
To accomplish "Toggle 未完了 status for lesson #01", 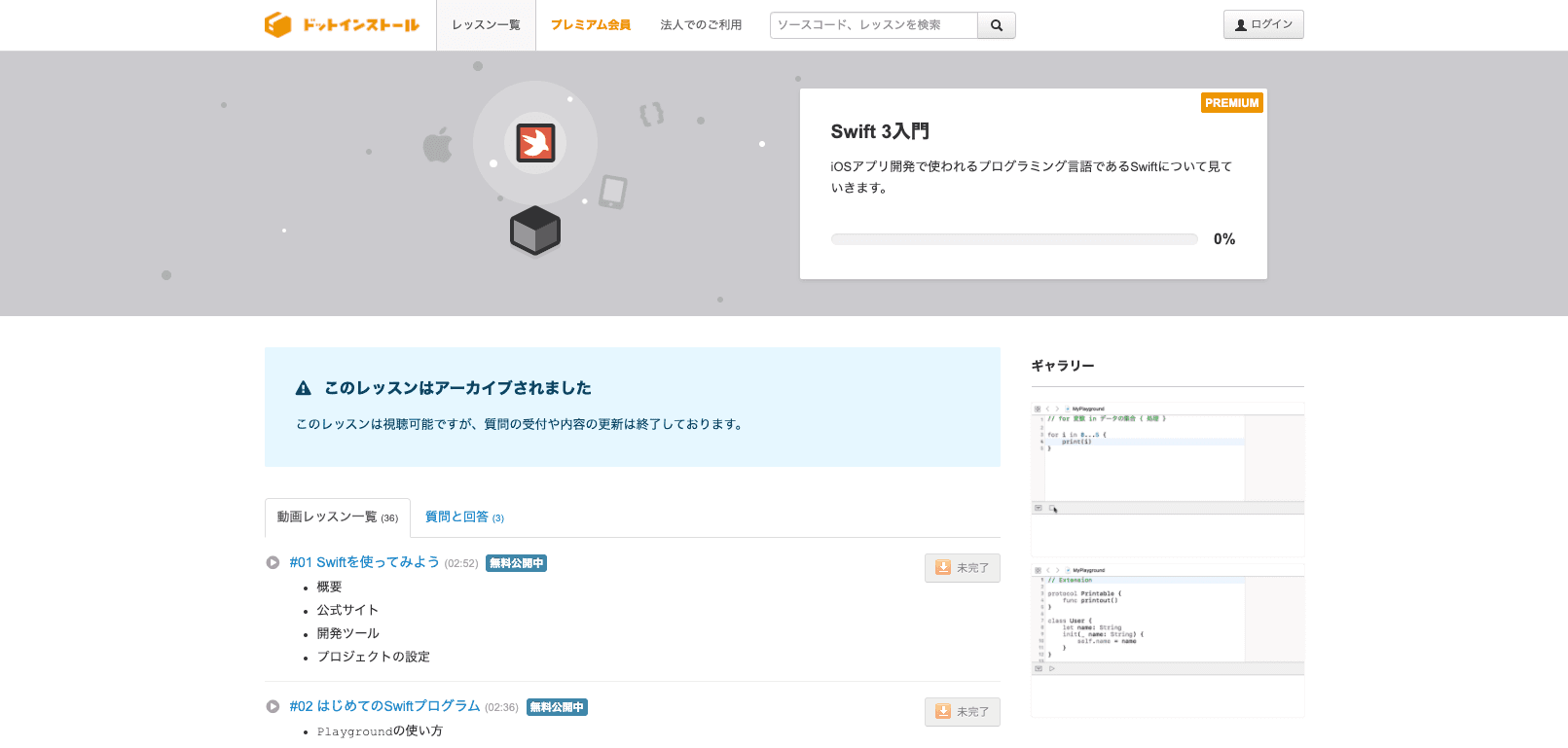I will pos(962,568).
